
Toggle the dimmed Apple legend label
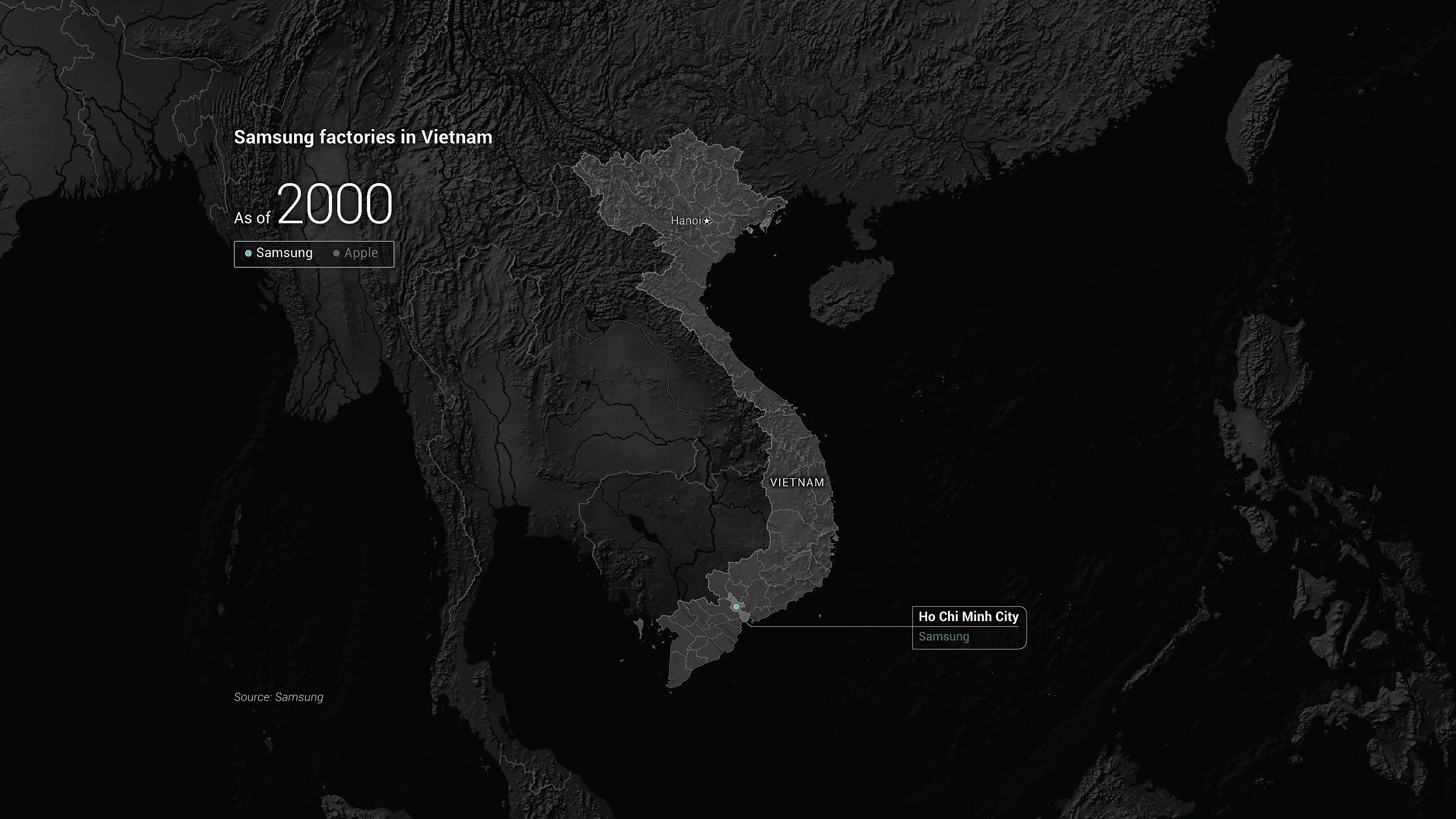tap(361, 253)
